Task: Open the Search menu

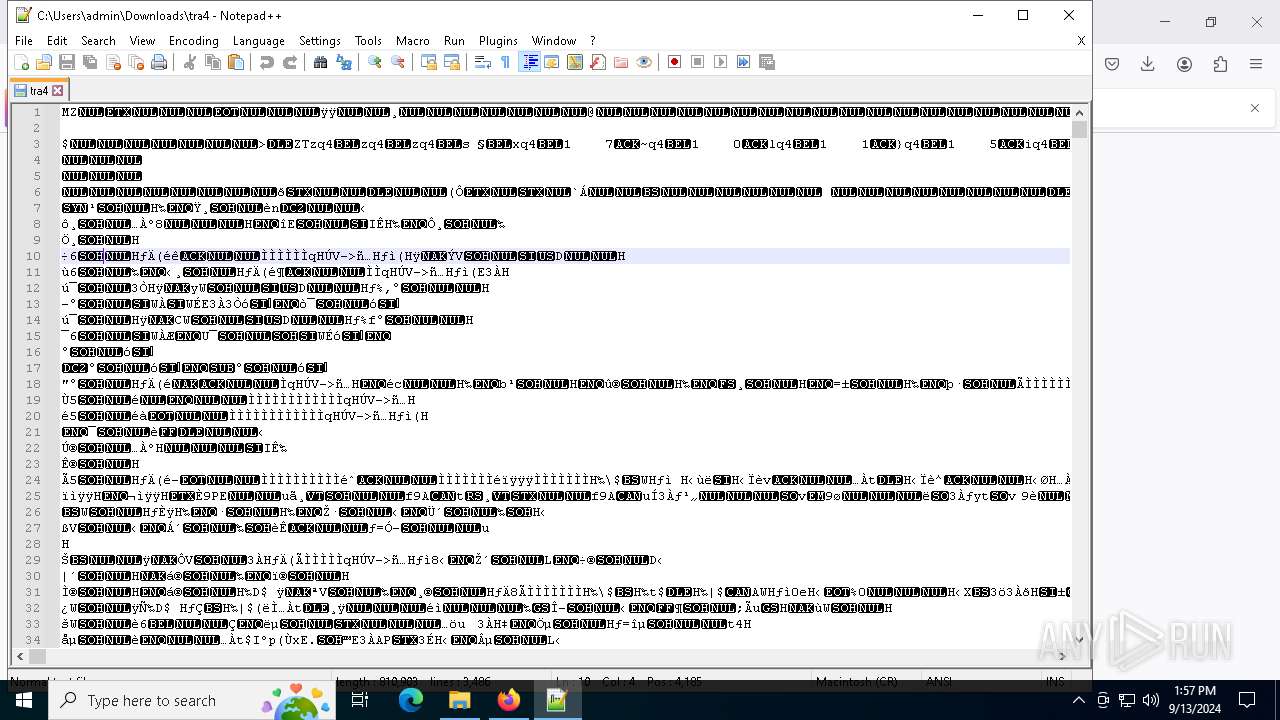Action: 98,41
